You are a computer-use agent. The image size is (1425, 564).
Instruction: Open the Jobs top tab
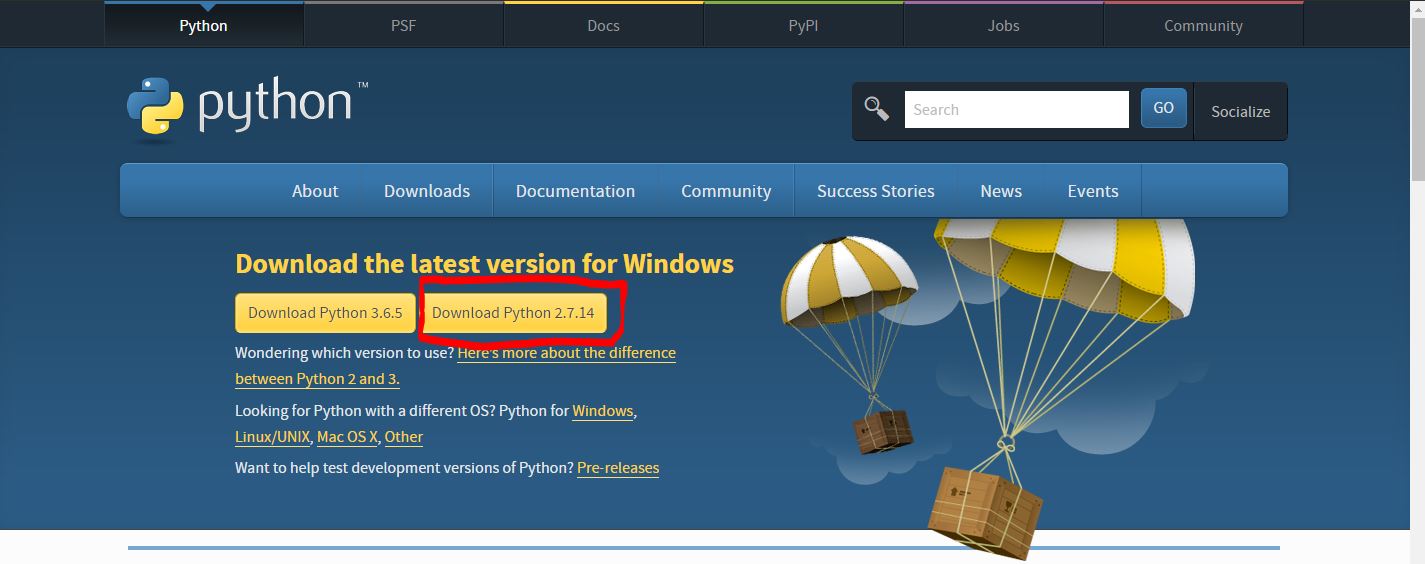tap(1003, 25)
